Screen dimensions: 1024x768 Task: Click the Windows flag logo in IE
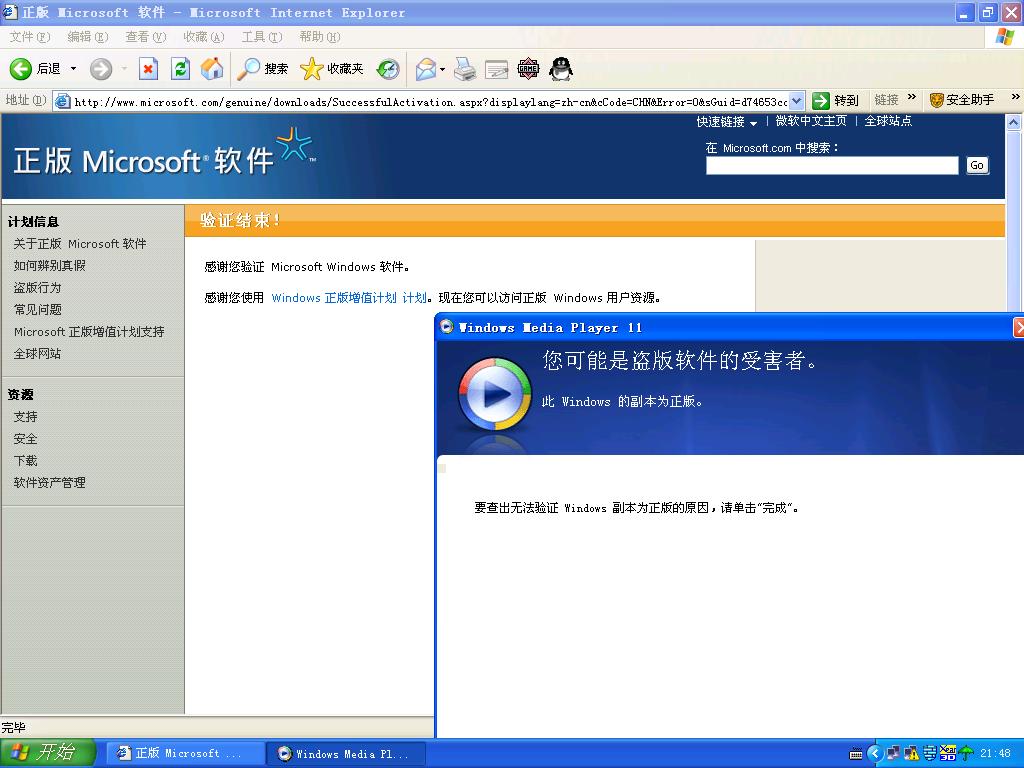[x=1004, y=37]
